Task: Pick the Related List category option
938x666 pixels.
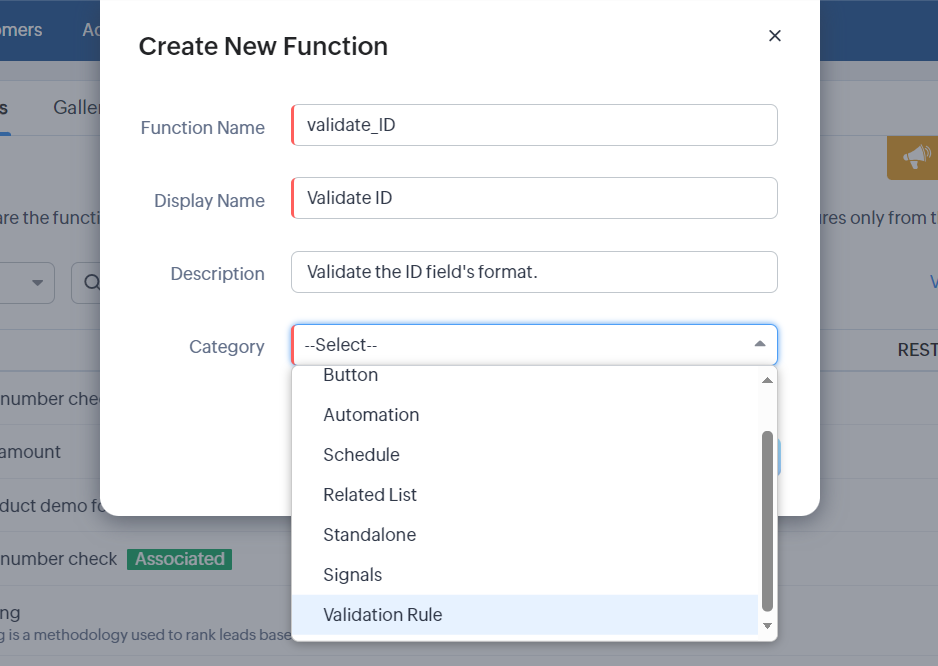Action: click(370, 495)
